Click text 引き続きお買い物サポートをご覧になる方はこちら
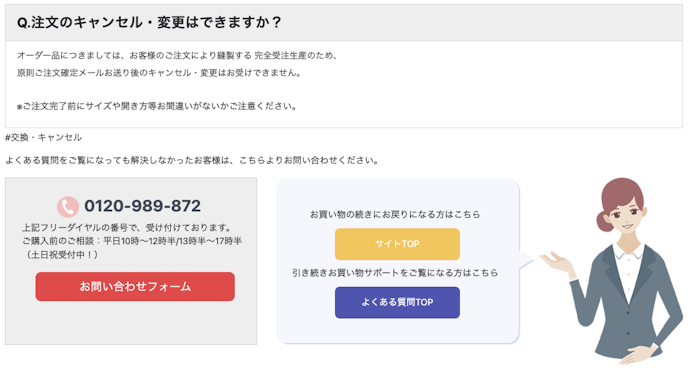Image resolution: width=690 pixels, height=370 pixels. coord(395,273)
